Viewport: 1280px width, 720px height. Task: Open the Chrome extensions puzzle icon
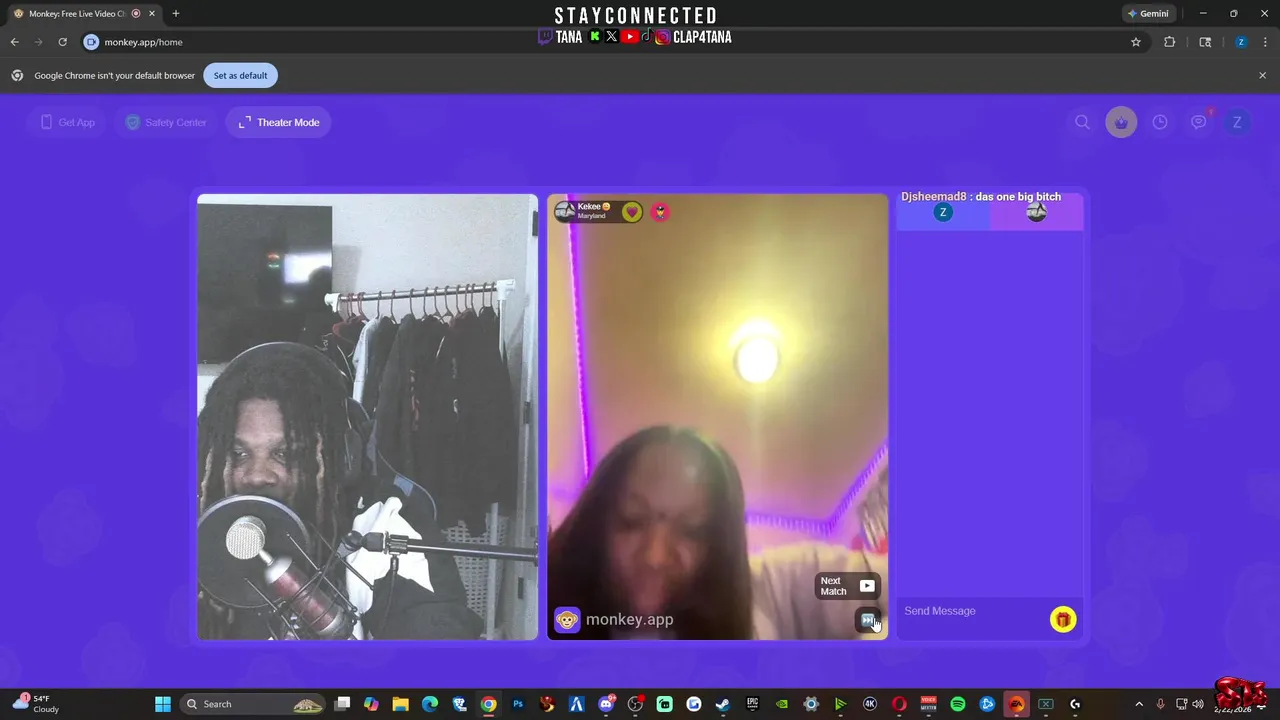[1170, 42]
